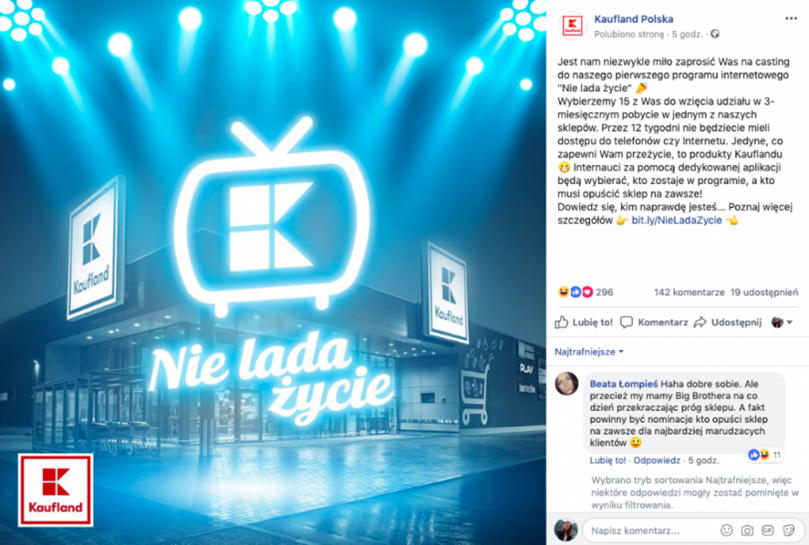This screenshot has width=809, height=545.
Task: Open the sticker picker icon
Action: tap(789, 530)
